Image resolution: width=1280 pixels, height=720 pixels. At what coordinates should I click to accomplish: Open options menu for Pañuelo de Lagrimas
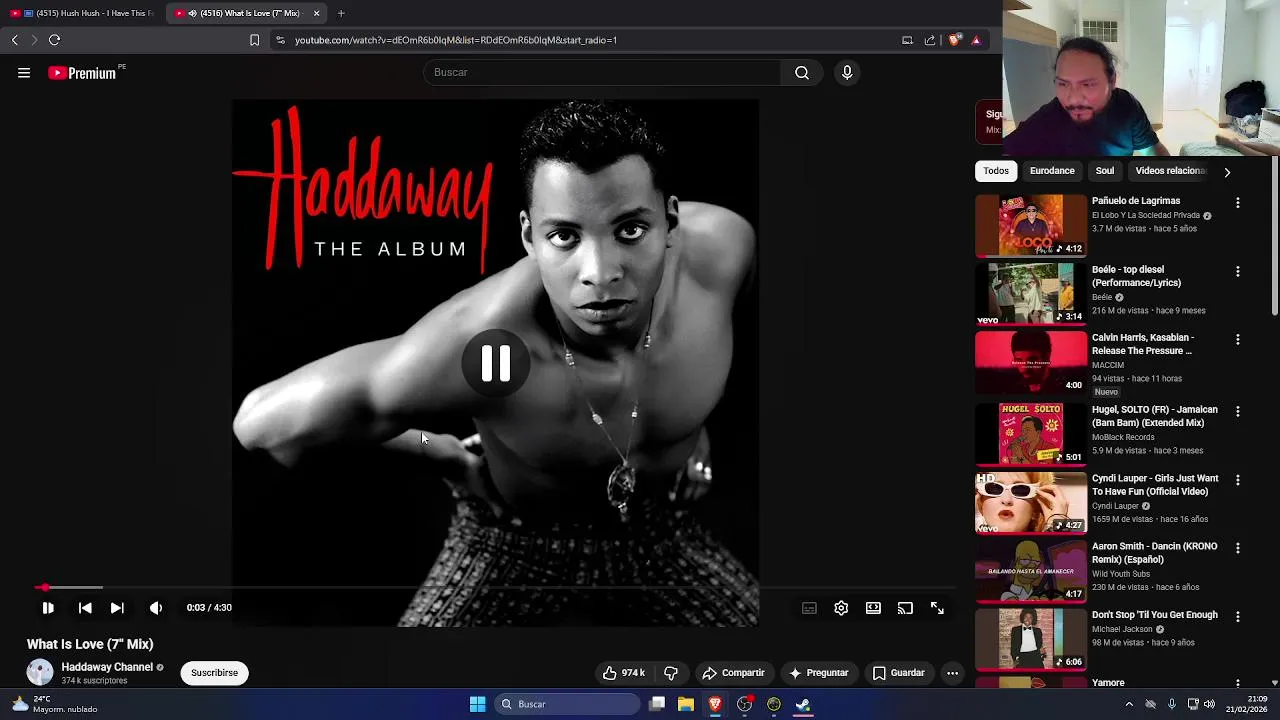[1237, 203]
